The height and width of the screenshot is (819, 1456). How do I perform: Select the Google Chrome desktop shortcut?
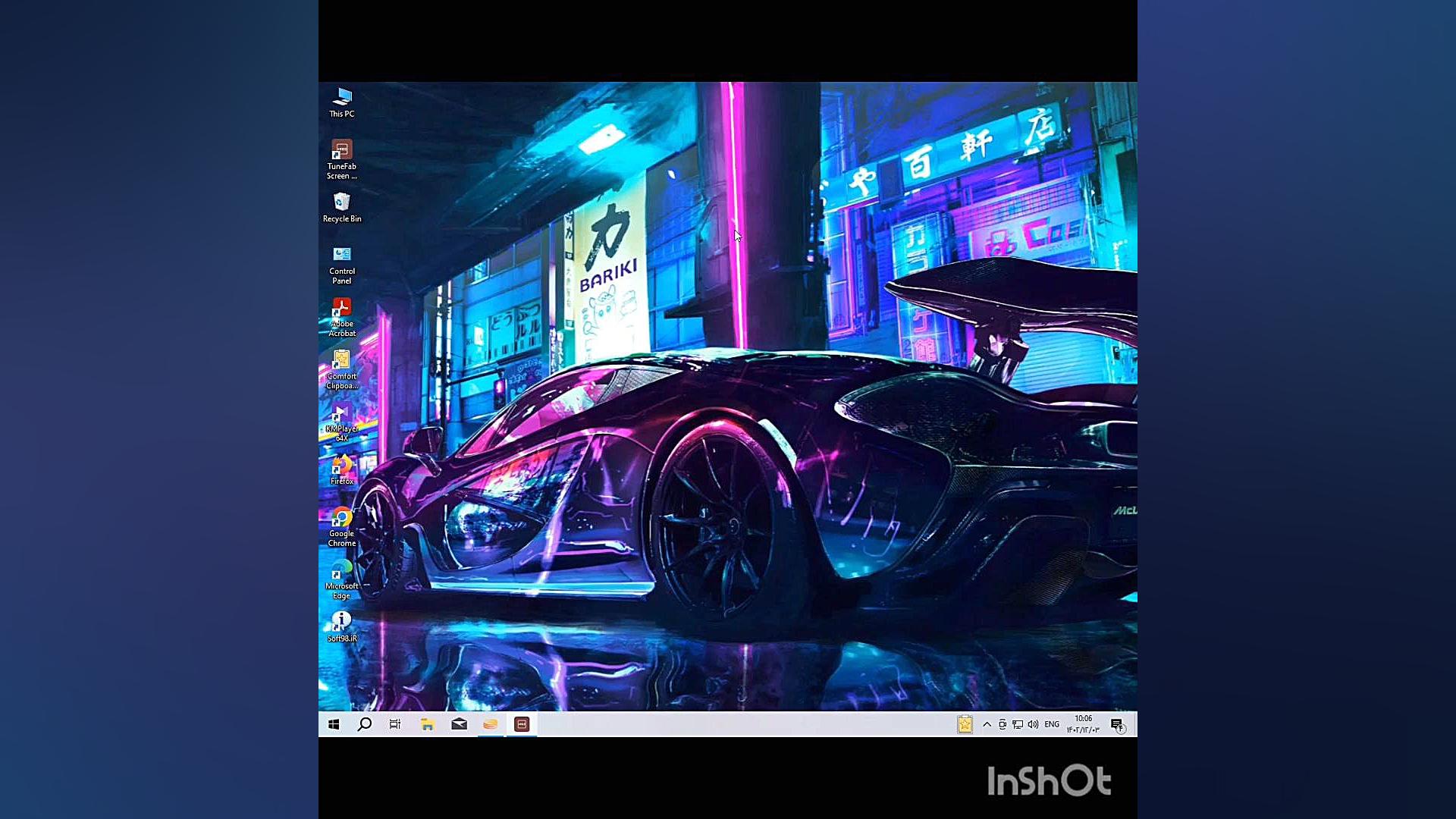(341, 527)
